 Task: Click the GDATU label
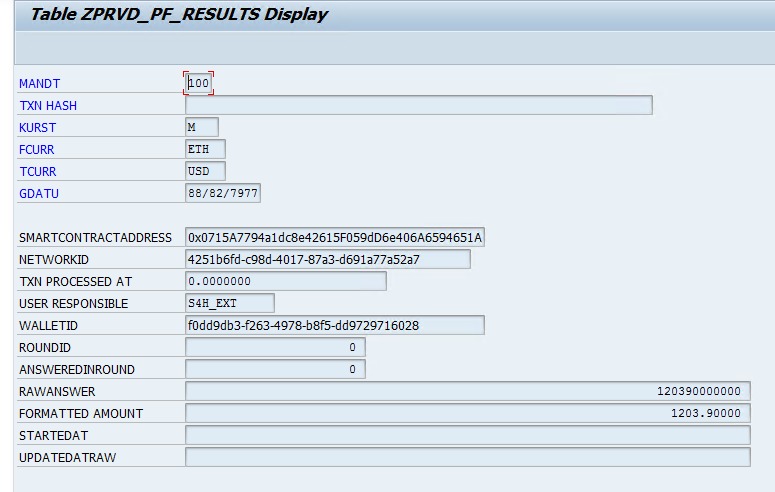click(x=39, y=194)
